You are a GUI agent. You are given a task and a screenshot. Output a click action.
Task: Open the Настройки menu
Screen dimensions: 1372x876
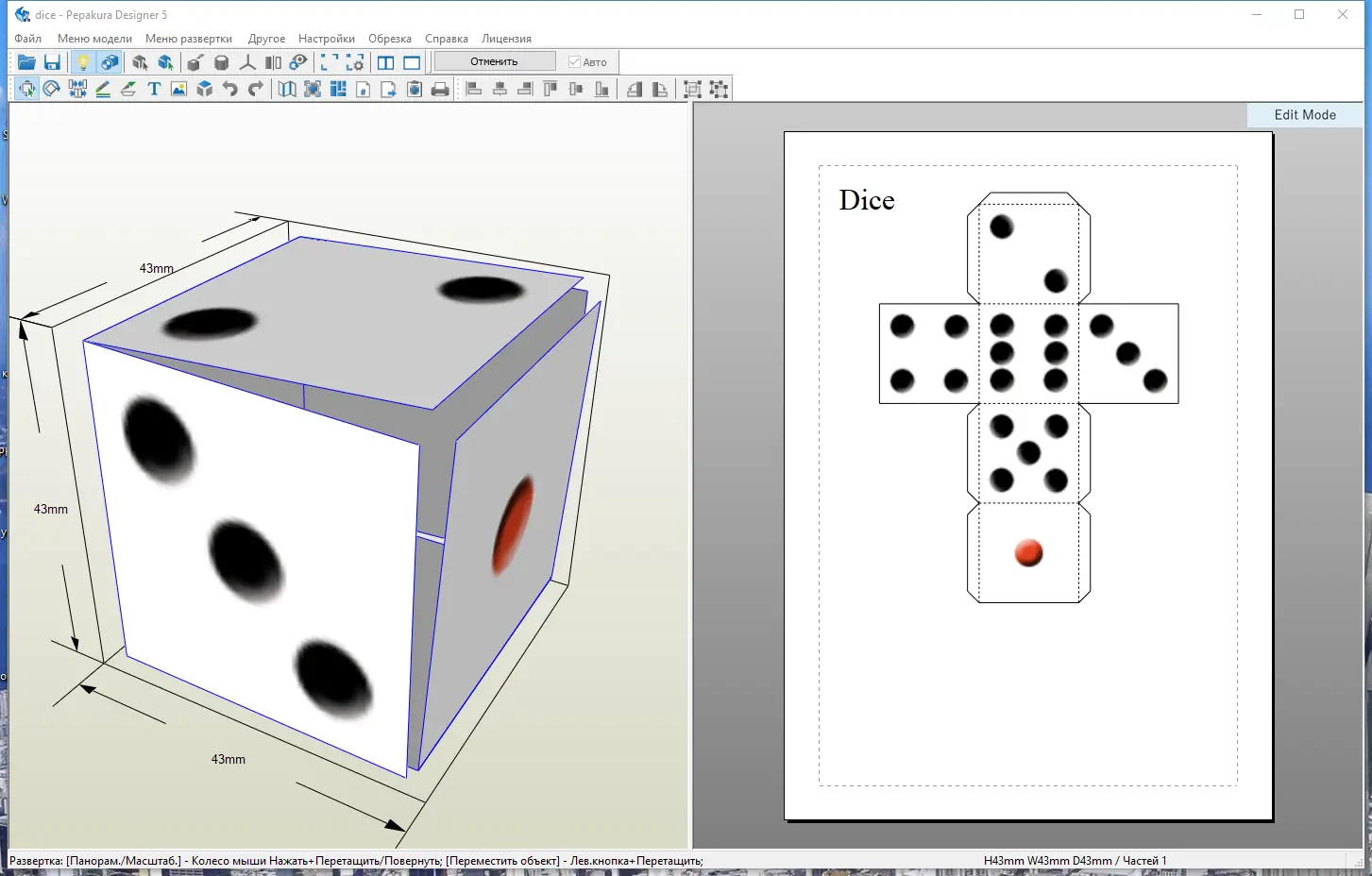[x=326, y=39]
